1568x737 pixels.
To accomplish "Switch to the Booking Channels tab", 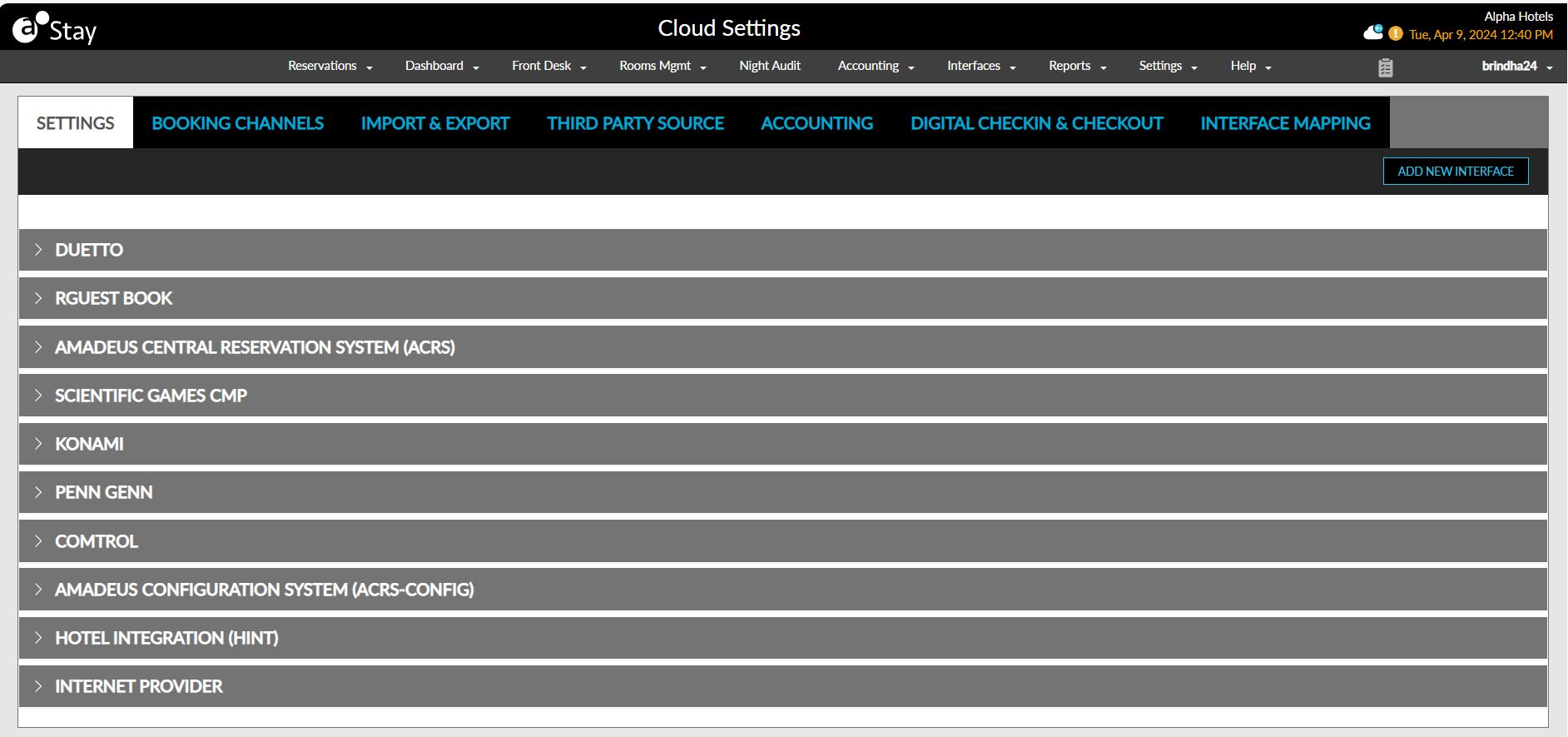I will point(237,123).
